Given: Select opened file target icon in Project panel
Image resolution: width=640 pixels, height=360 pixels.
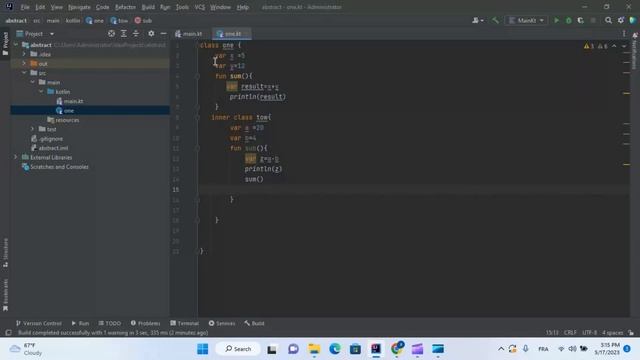Looking at the screenshot, I should click(111, 33).
